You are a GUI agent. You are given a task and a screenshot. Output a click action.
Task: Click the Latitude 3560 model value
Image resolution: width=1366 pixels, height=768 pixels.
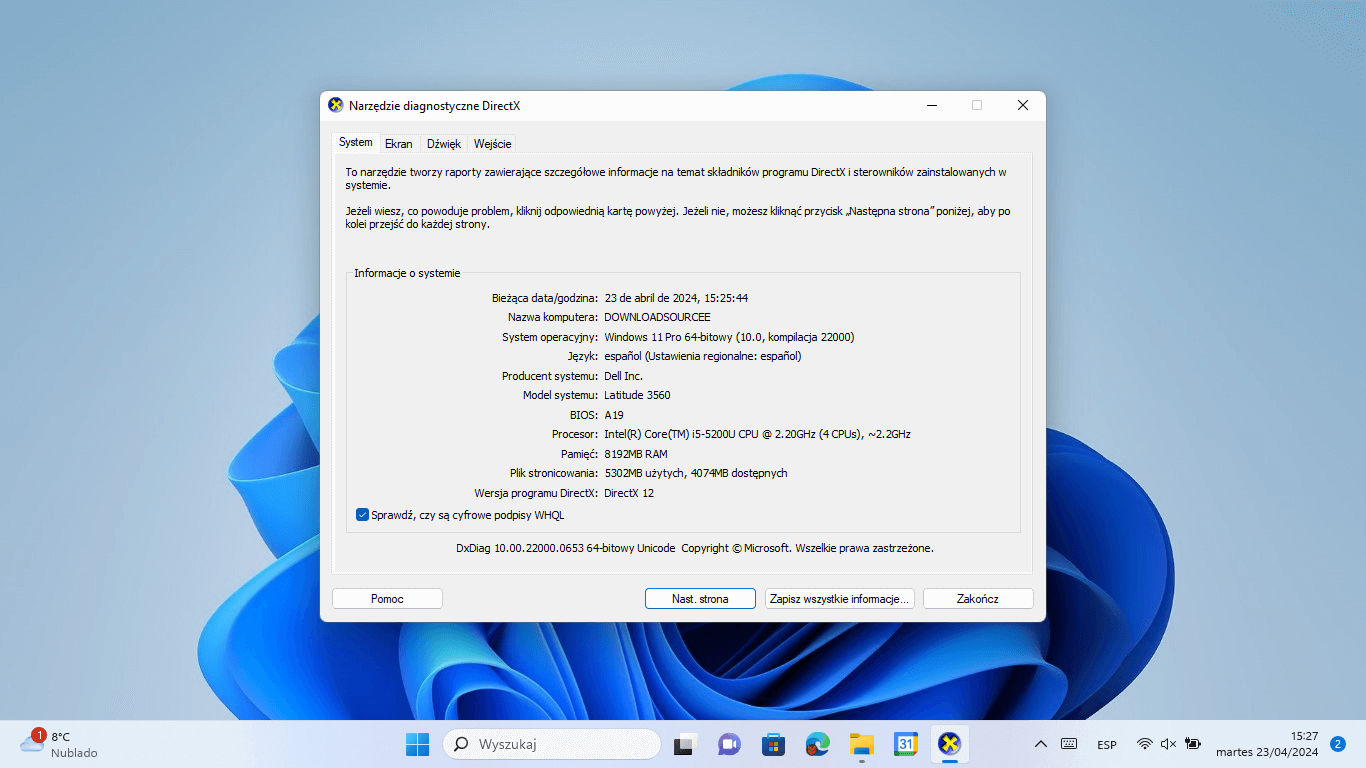(638, 395)
